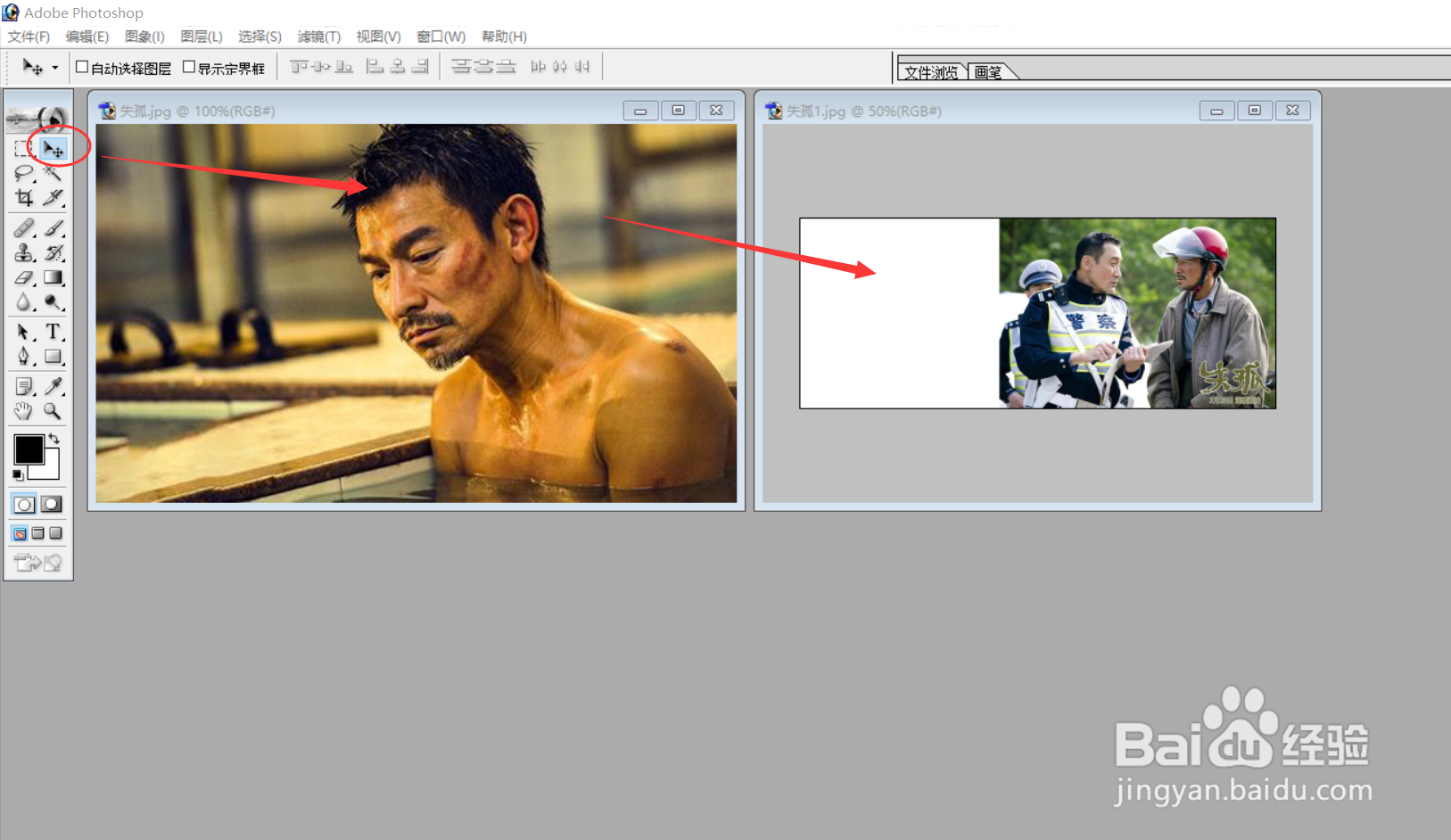This screenshot has height=840, width=1451.
Task: Select the Eraser tool
Action: tap(24, 277)
